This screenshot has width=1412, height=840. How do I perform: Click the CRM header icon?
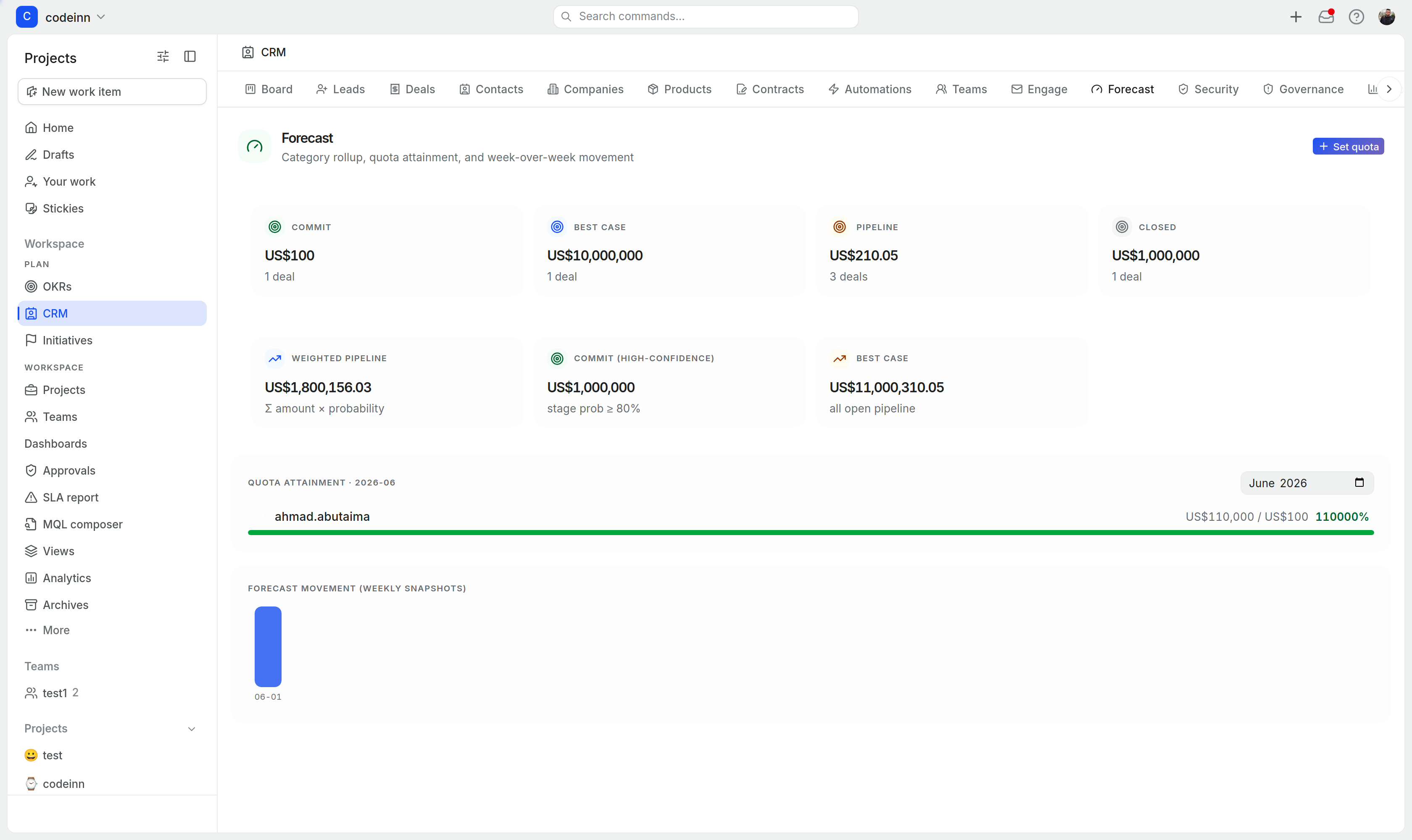coord(248,52)
